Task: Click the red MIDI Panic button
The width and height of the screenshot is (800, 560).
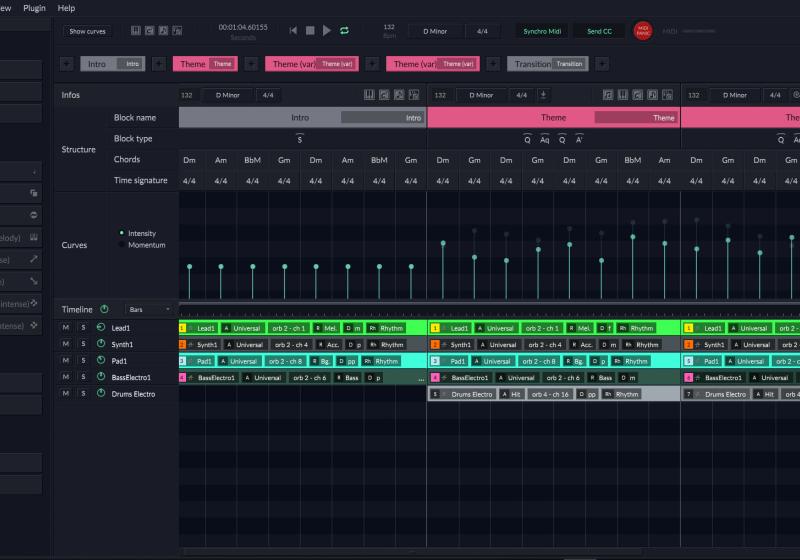Action: tap(643, 31)
